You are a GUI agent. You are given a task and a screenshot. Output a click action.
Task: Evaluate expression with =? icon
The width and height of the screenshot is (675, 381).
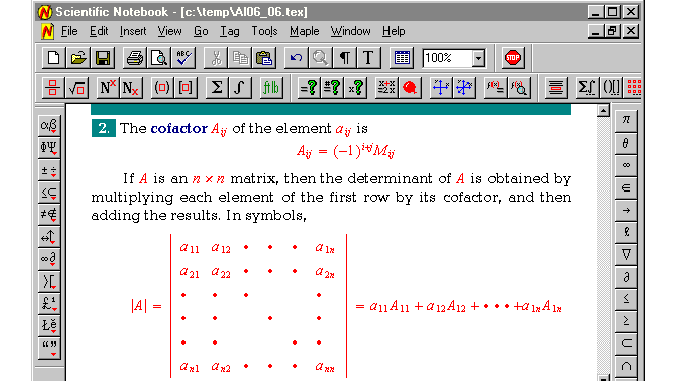308,88
